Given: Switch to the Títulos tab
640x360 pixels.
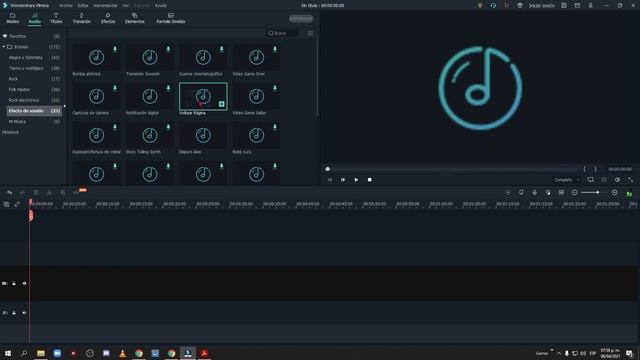Looking at the screenshot, I should point(56,18).
